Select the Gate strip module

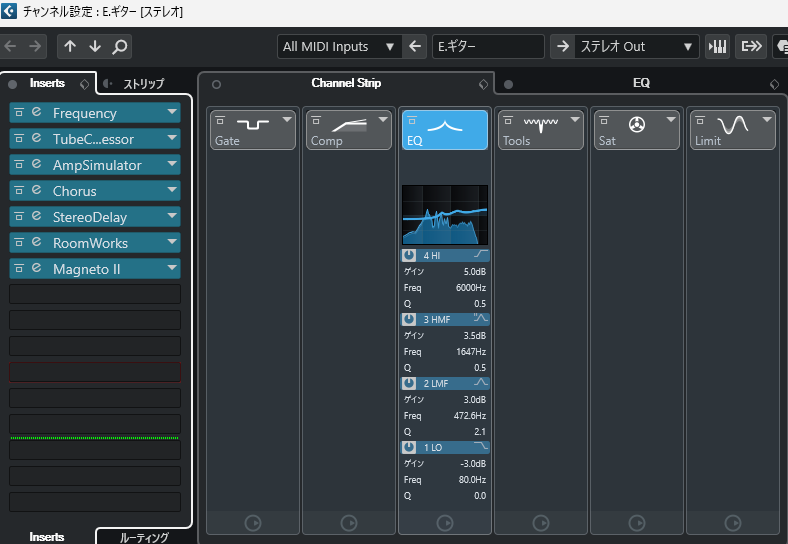(252, 130)
